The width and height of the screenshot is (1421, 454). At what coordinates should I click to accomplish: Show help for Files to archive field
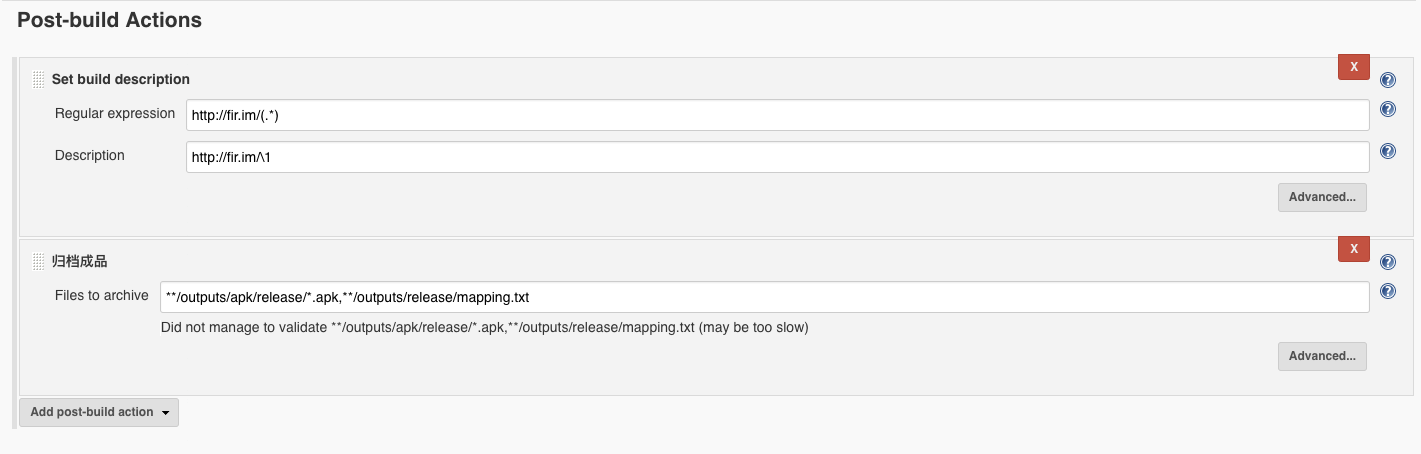1388,292
